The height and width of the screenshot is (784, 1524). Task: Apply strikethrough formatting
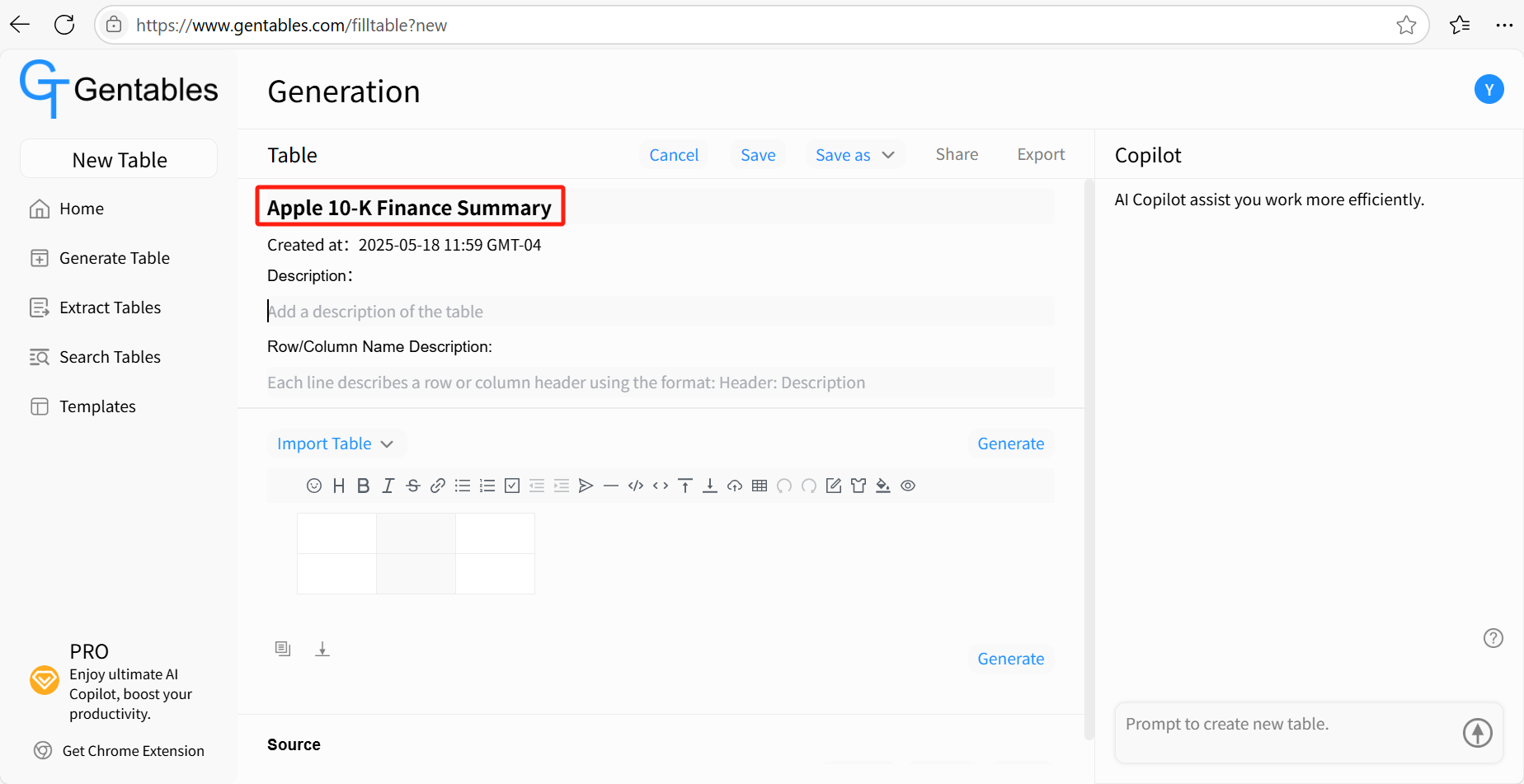[x=413, y=486]
